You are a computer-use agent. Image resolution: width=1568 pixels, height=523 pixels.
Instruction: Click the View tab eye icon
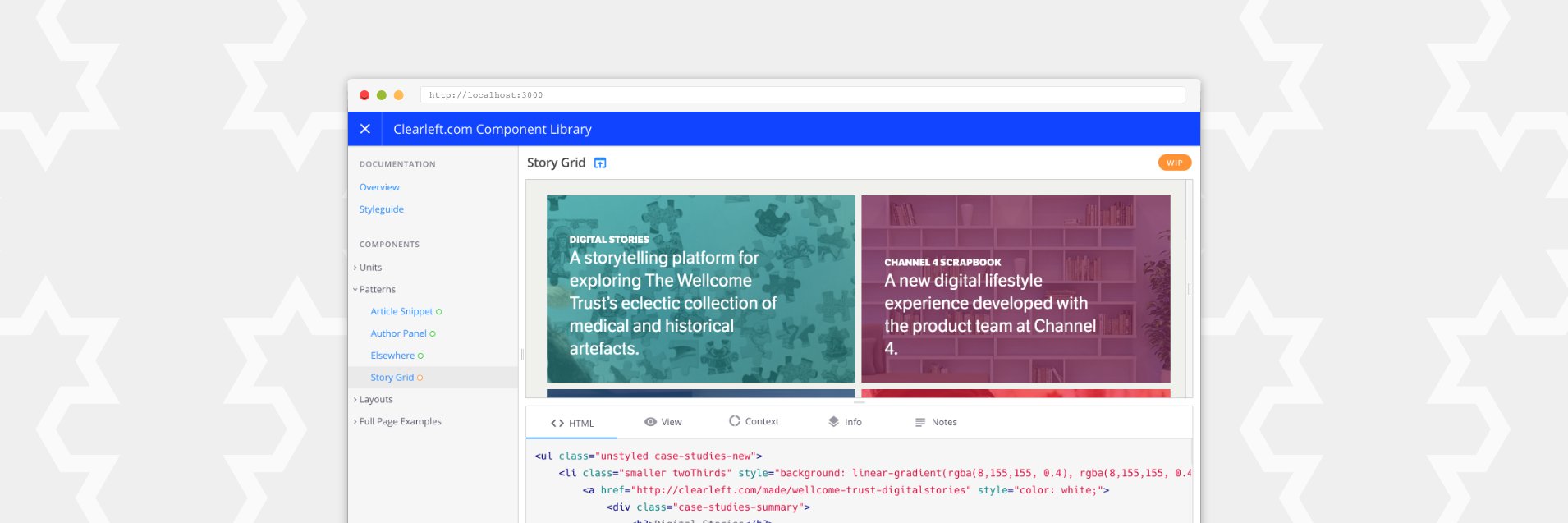tap(650, 422)
